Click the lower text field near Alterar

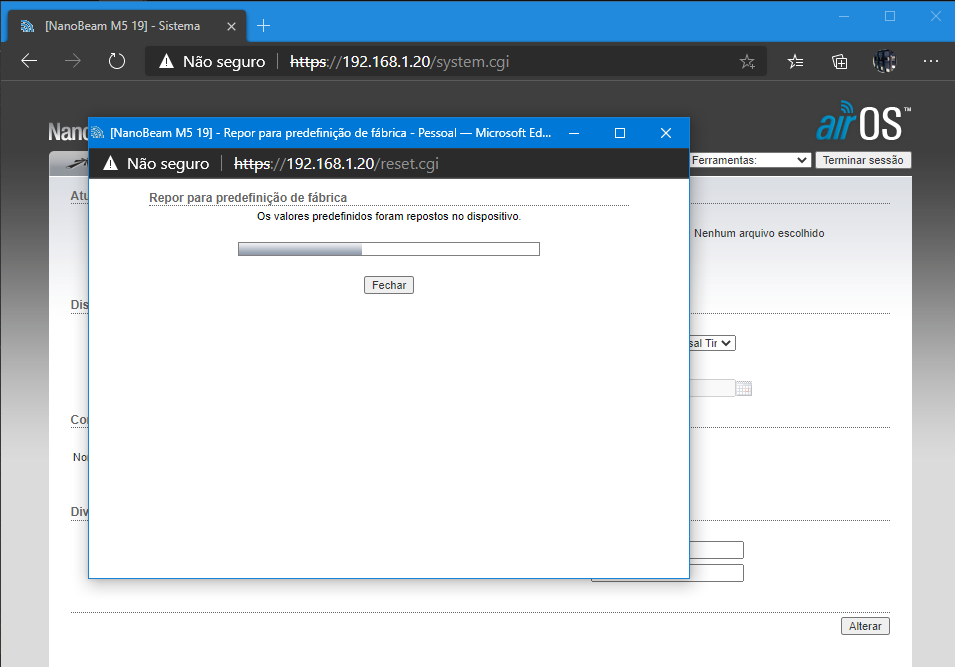[716, 573]
